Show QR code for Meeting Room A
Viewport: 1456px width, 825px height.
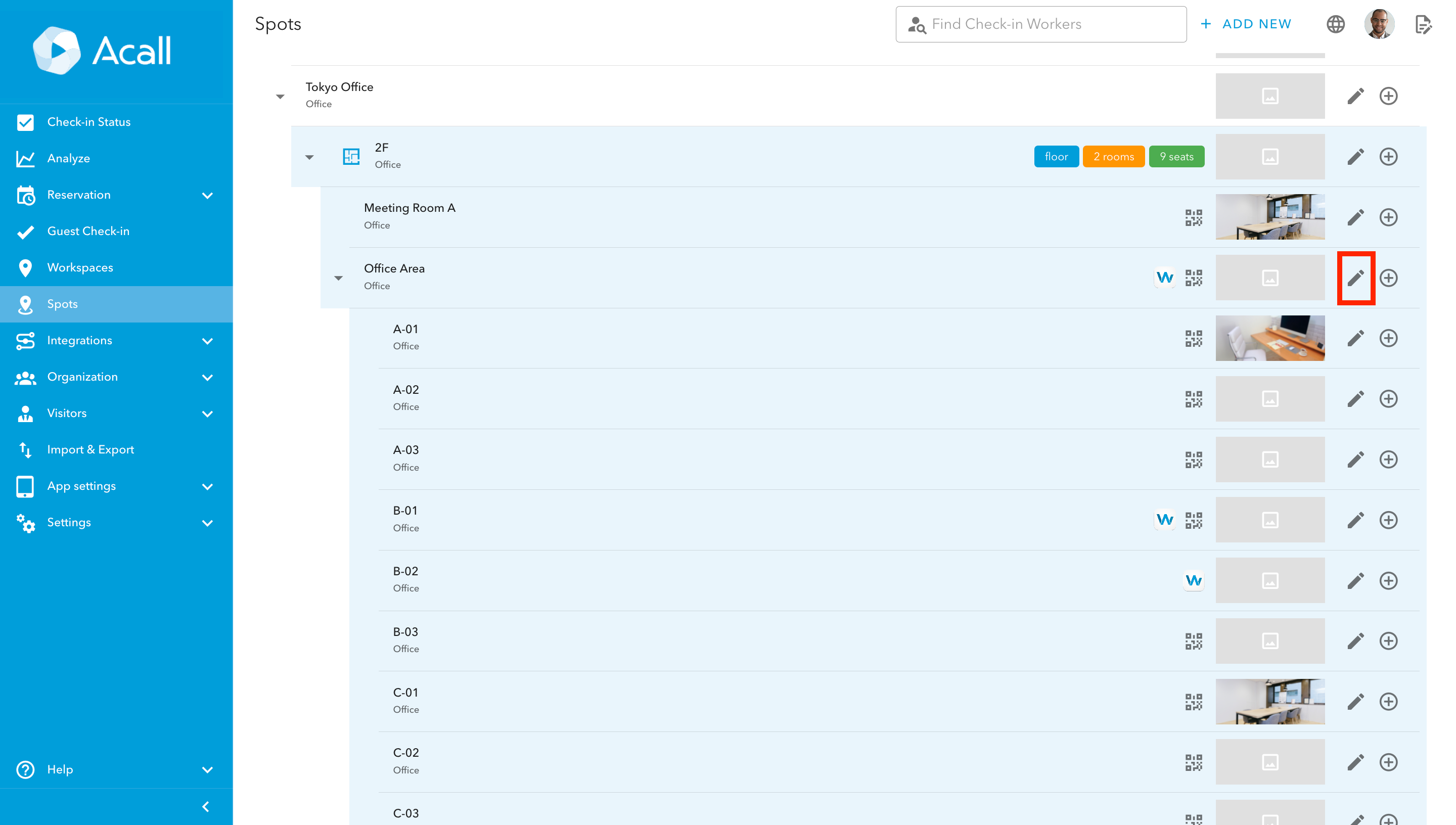(x=1193, y=217)
